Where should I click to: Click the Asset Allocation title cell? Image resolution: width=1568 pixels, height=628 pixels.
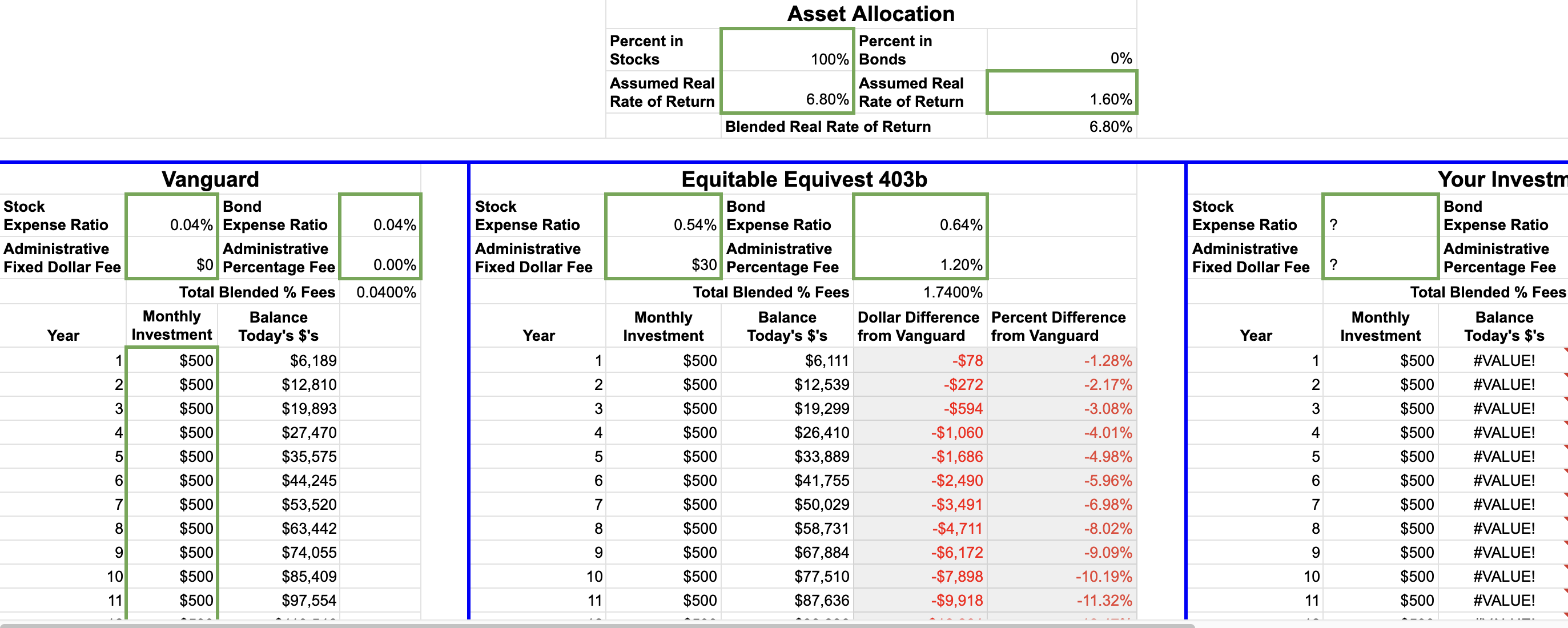point(870,14)
